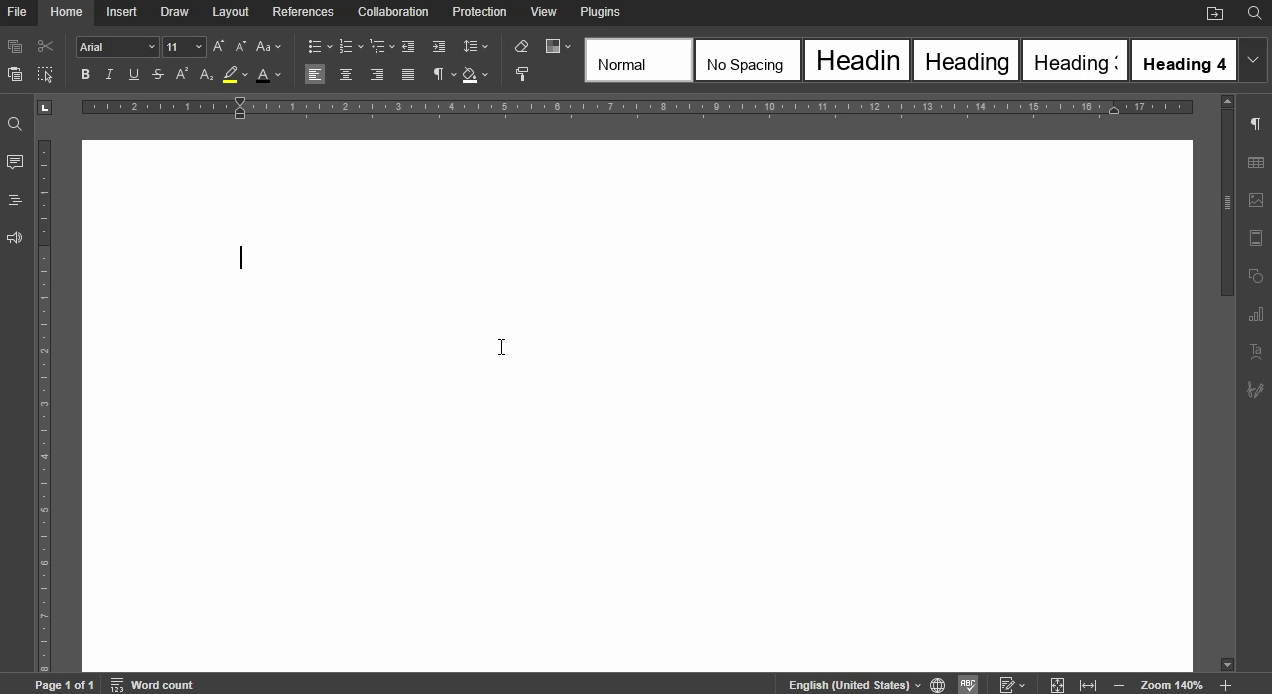This screenshot has height=694, width=1272.
Task: Open Shape settings in right sidebar
Action: [1256, 276]
